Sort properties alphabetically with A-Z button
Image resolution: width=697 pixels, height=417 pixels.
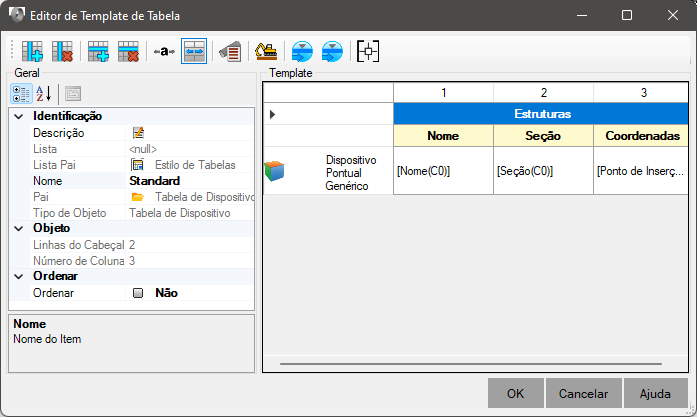44,94
